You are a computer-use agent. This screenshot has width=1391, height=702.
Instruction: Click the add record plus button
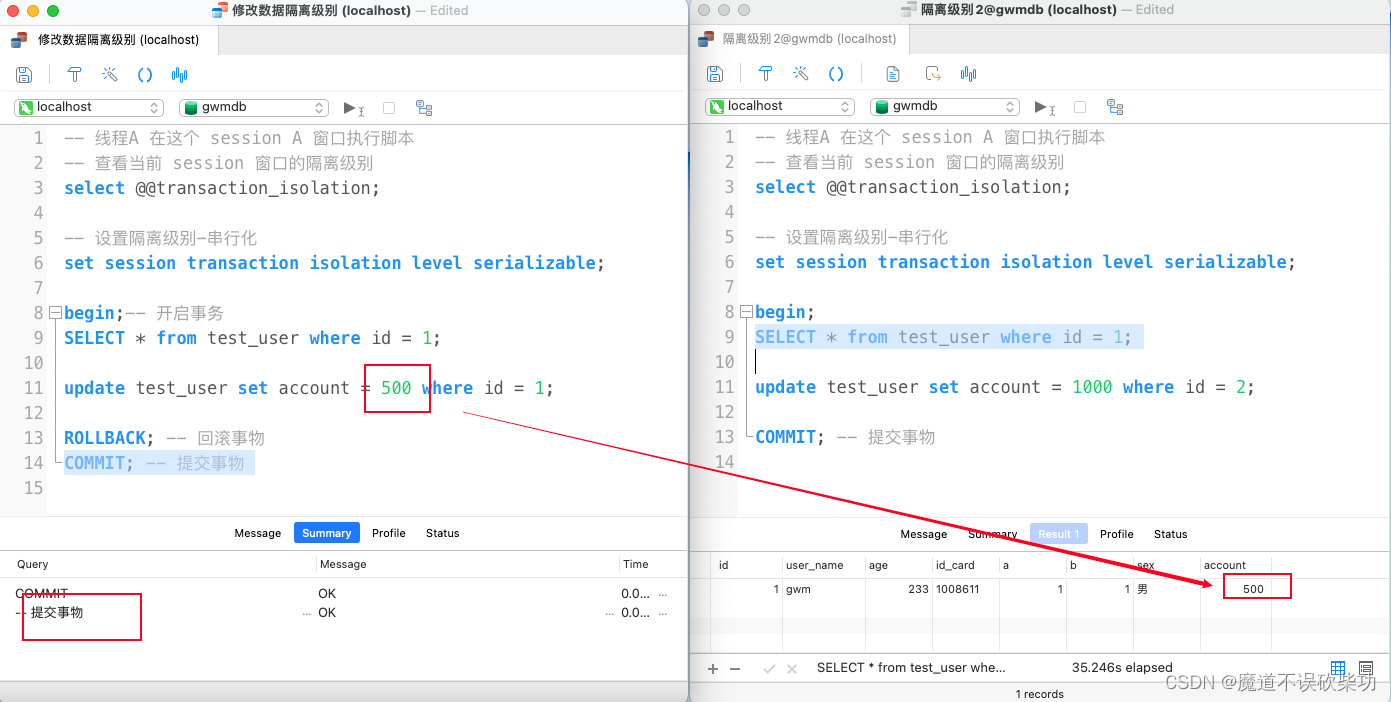click(713, 668)
